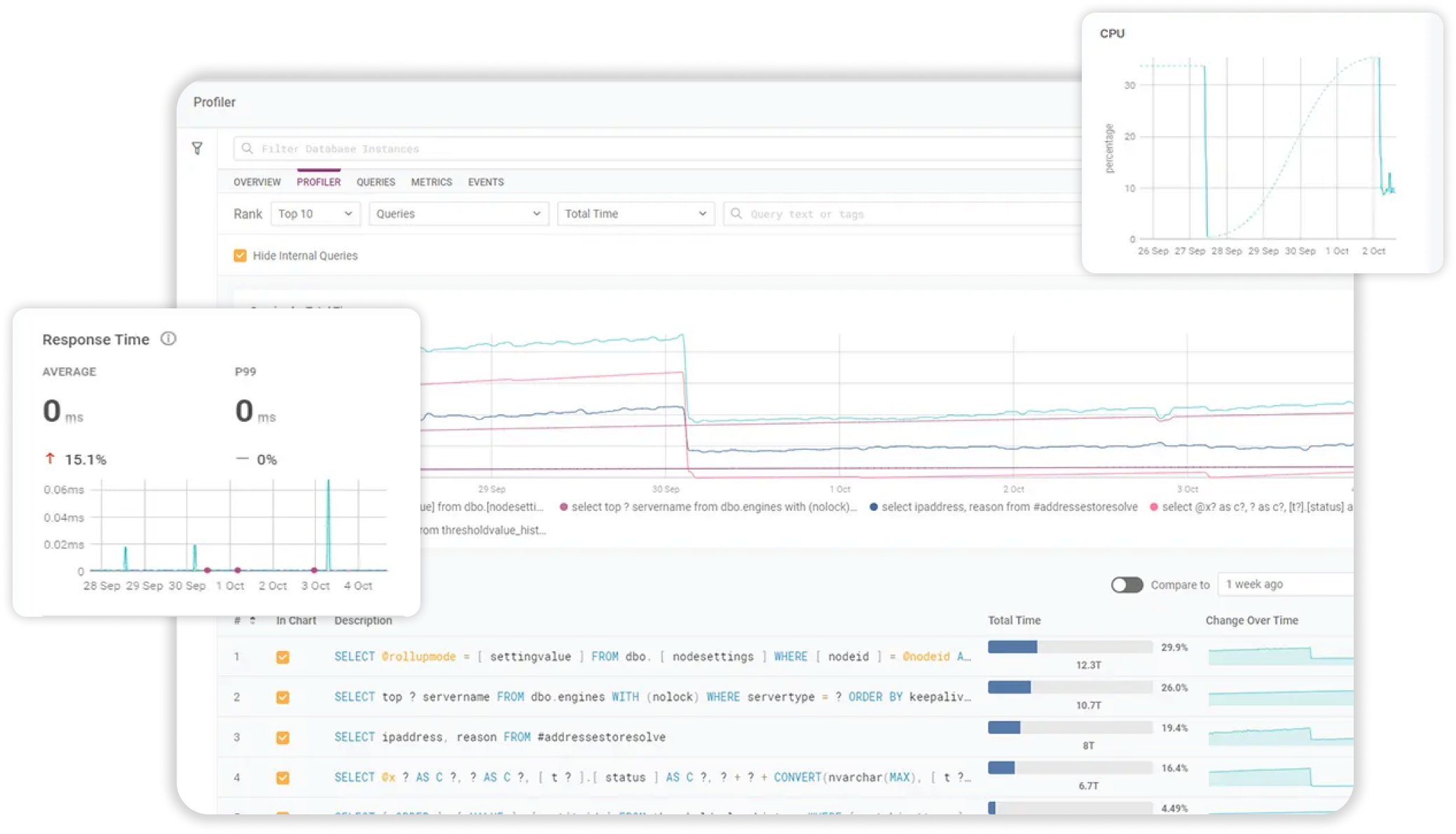Click the 12.3T total time value

(1088, 665)
